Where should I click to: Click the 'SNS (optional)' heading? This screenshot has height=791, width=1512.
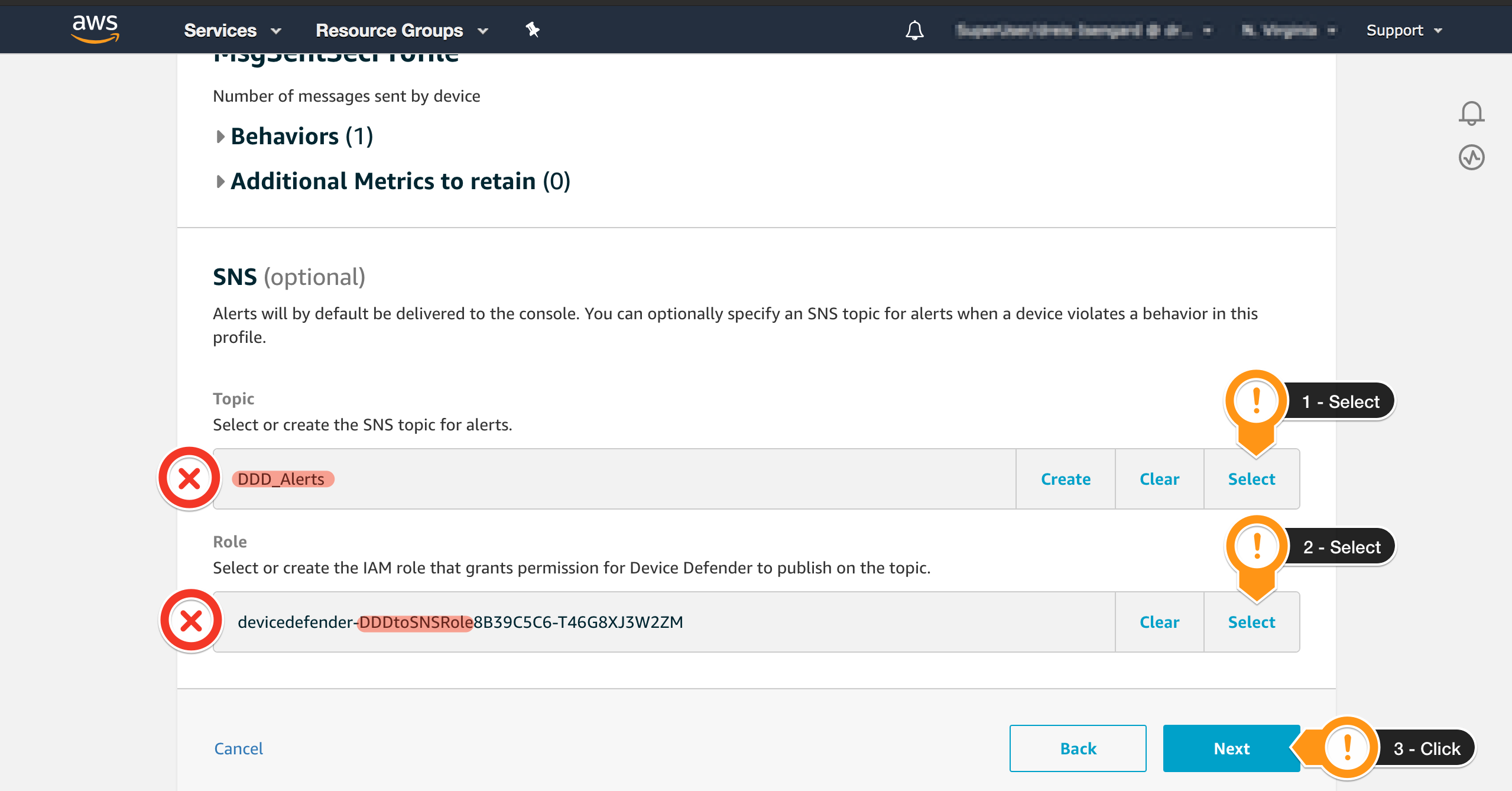pos(289,277)
